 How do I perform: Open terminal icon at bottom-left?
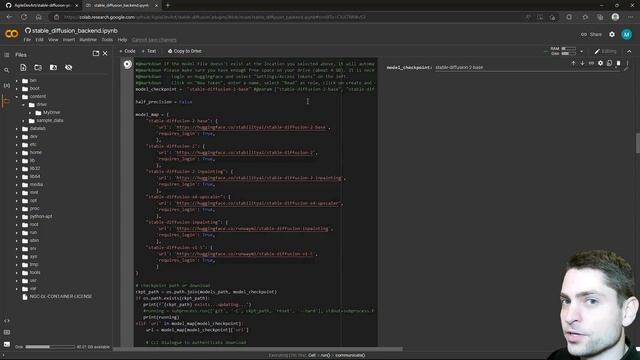(7, 344)
